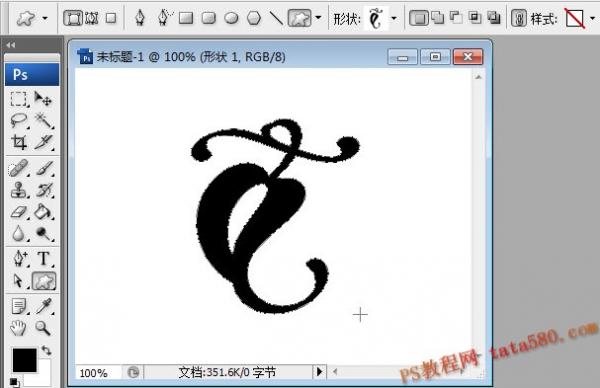Select the Healing Brush tool
Image resolution: width=600 pixels, height=388 pixels.
click(18, 168)
